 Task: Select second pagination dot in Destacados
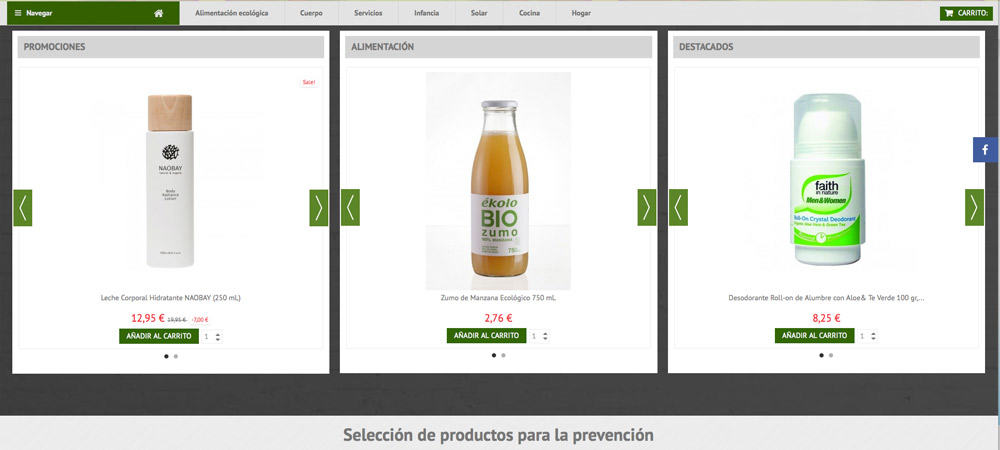831,356
